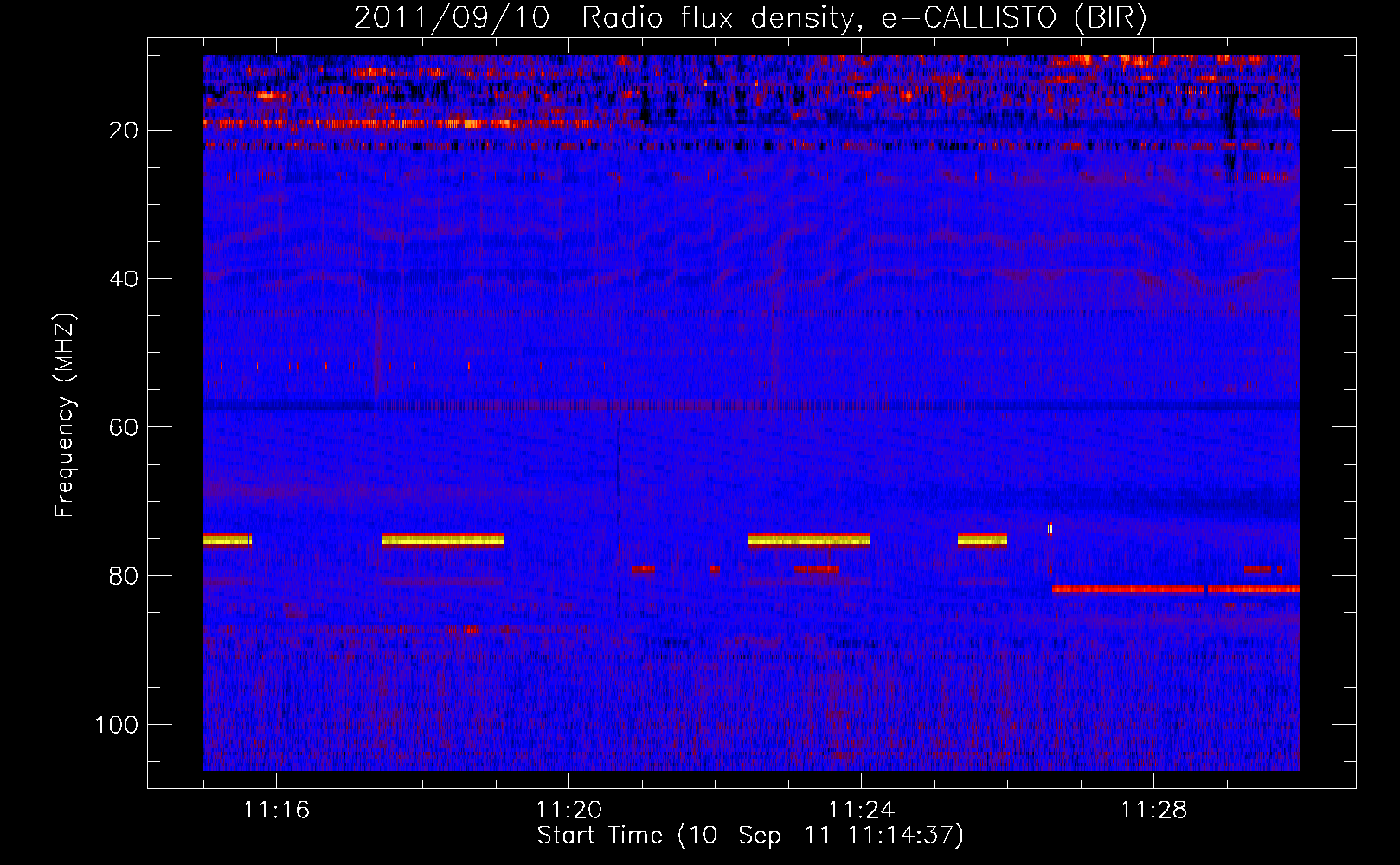Click the 11:20 time tick label

pos(568,811)
